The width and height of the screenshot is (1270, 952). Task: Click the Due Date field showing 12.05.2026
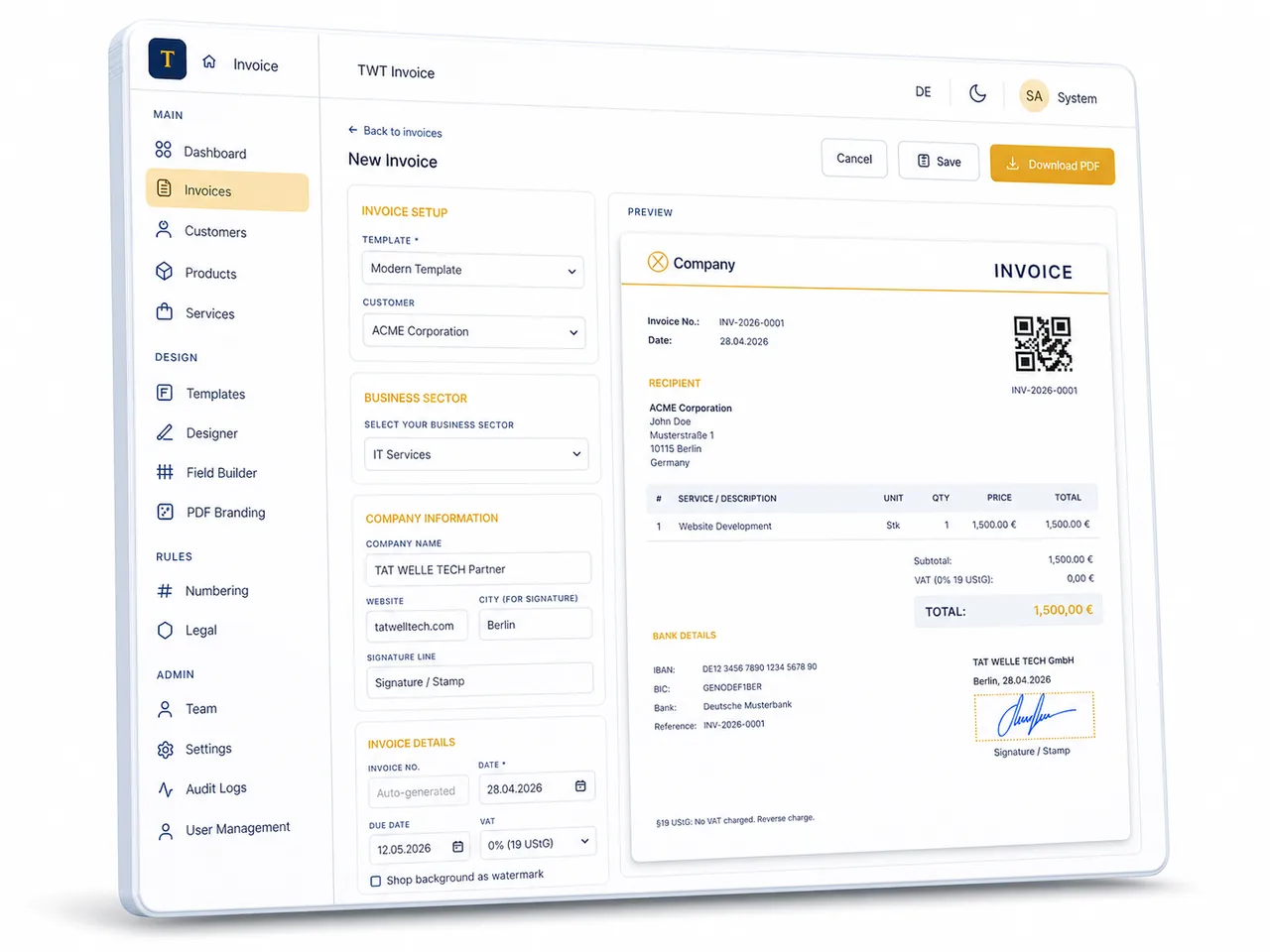coord(420,848)
